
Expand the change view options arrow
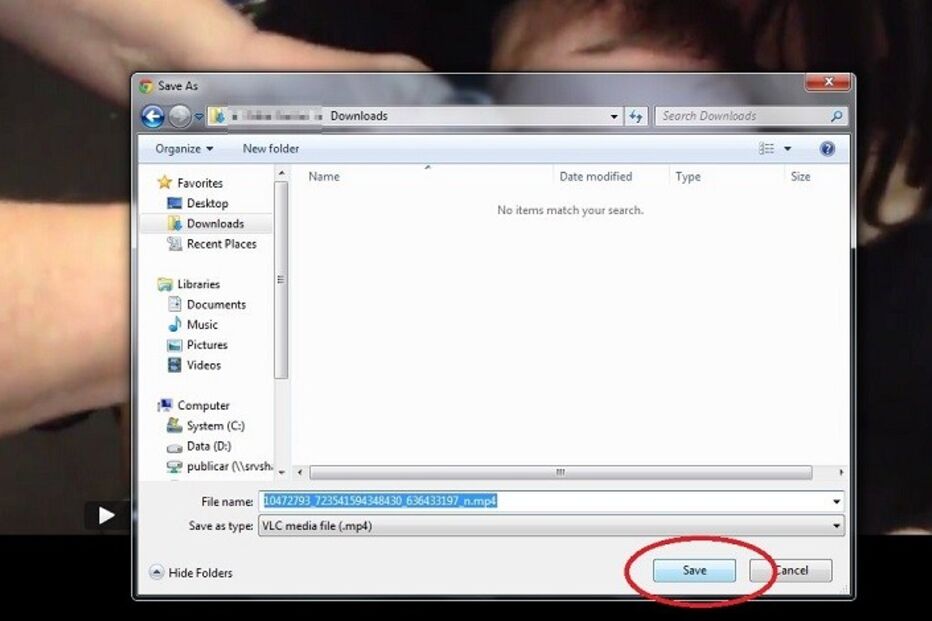point(787,149)
